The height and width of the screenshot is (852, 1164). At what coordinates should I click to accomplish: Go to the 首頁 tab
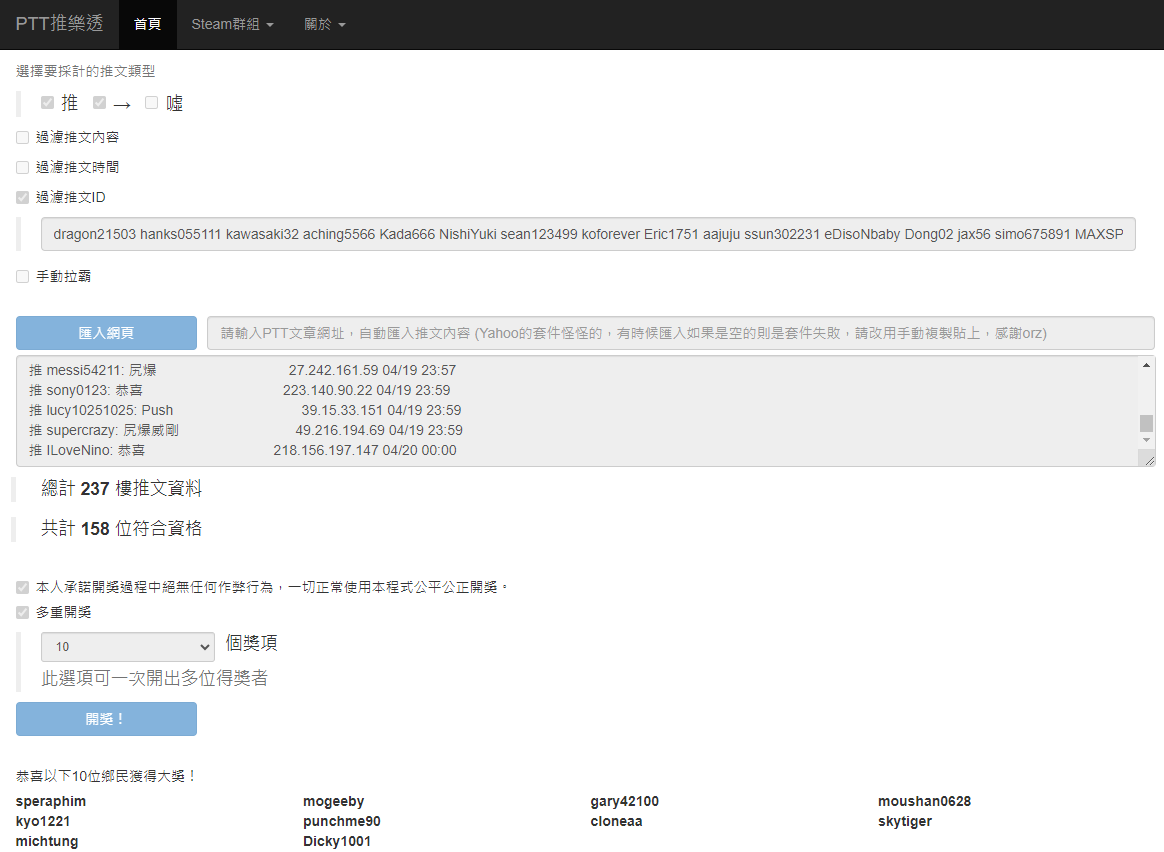coord(147,24)
